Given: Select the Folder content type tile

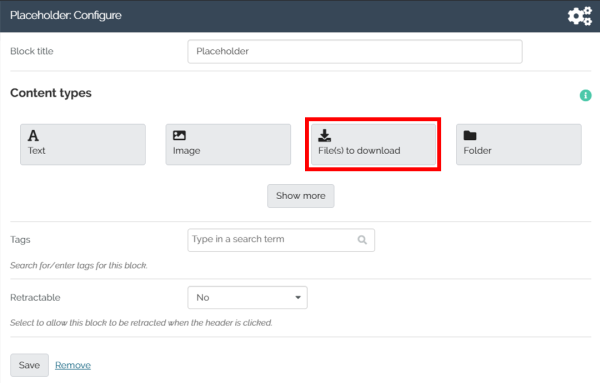Looking at the screenshot, I should [x=518, y=144].
